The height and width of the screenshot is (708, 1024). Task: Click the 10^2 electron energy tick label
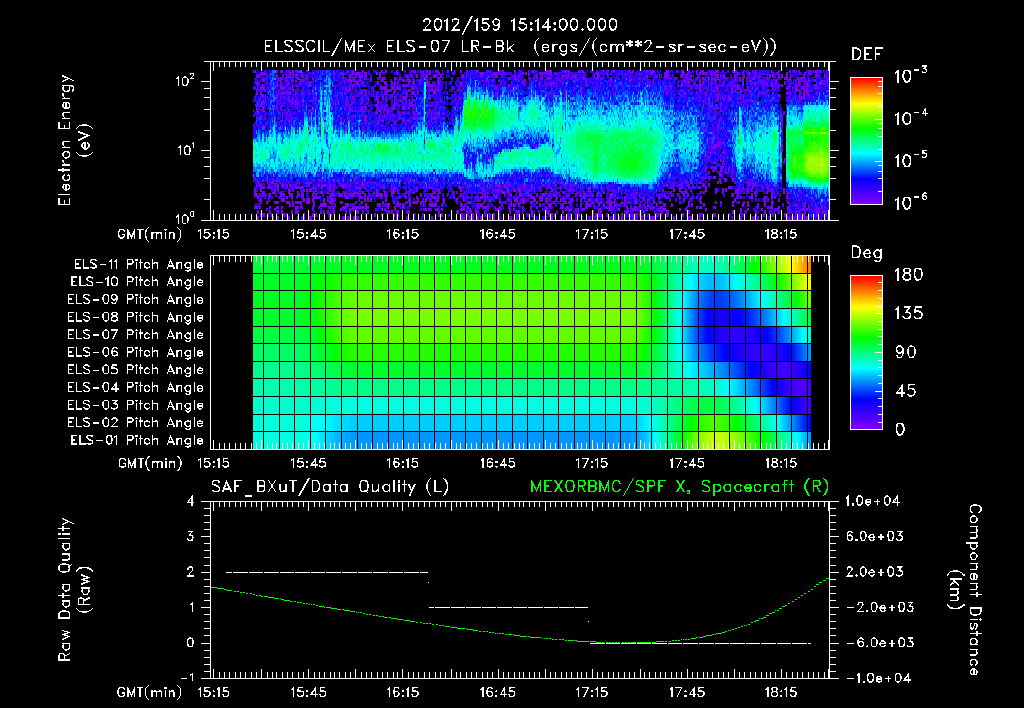tap(185, 80)
